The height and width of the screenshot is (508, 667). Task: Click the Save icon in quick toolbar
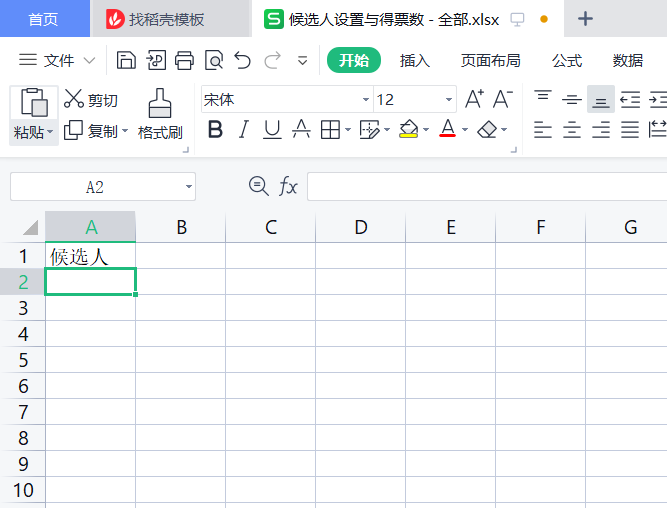[x=126, y=60]
